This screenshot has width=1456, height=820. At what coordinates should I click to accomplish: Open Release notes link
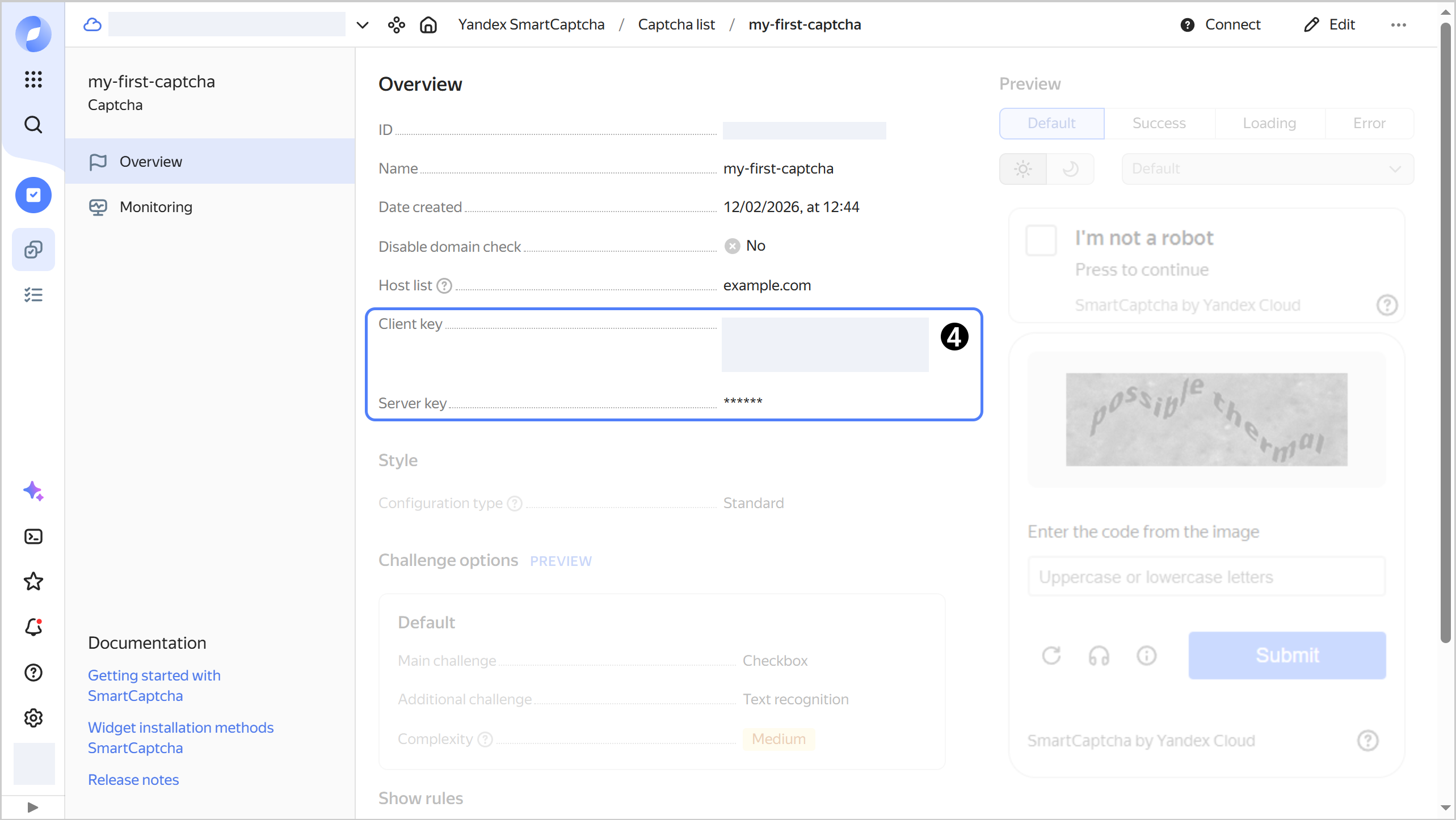133,780
